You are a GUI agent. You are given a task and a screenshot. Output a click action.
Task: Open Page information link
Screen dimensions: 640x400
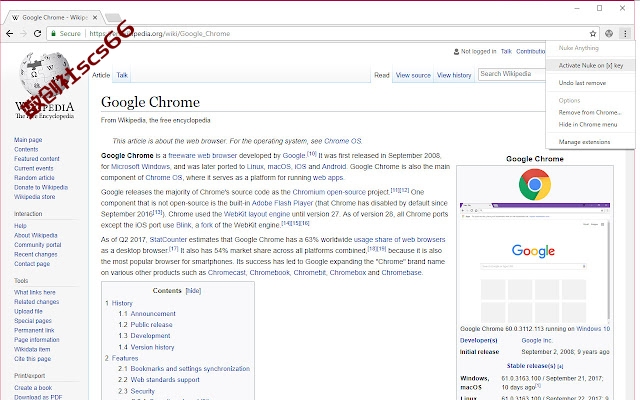point(37,340)
